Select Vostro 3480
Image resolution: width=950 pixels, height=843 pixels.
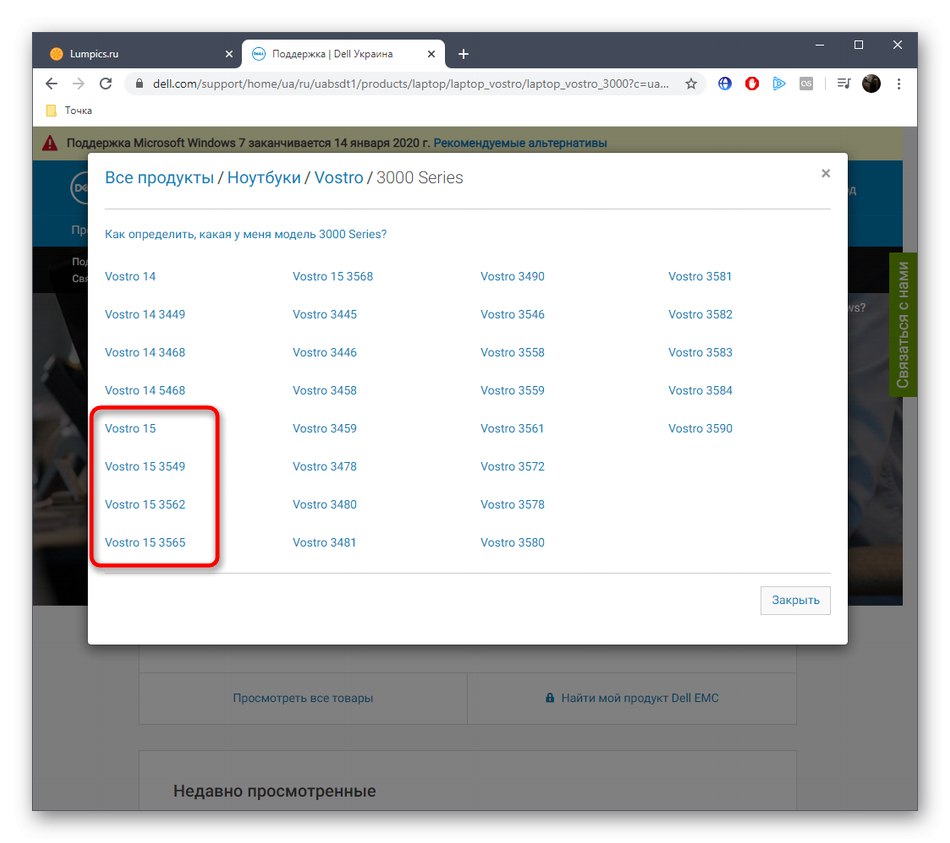click(x=325, y=505)
